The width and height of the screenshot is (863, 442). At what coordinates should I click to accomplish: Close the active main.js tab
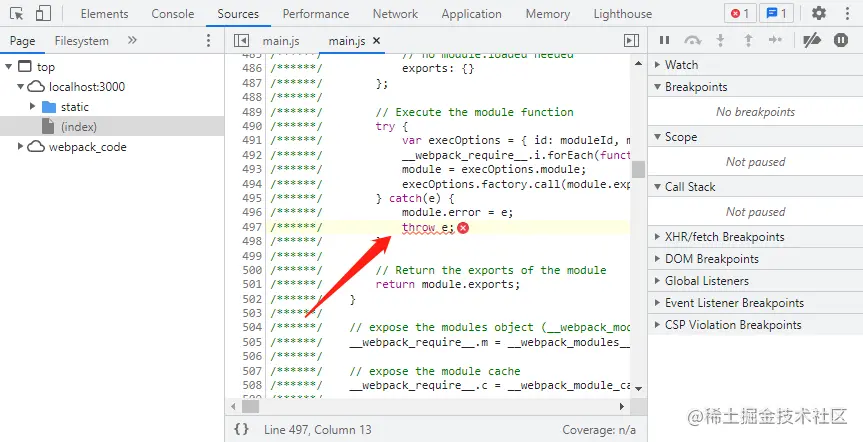click(376, 40)
